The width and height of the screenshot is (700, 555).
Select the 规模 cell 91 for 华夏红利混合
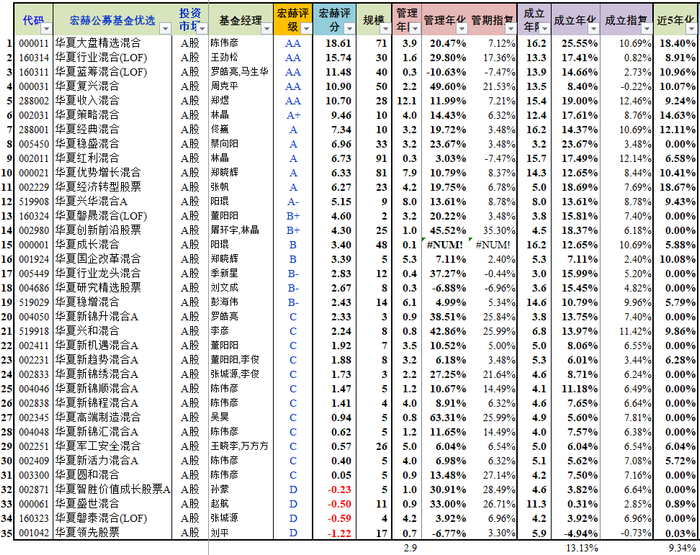click(x=375, y=159)
